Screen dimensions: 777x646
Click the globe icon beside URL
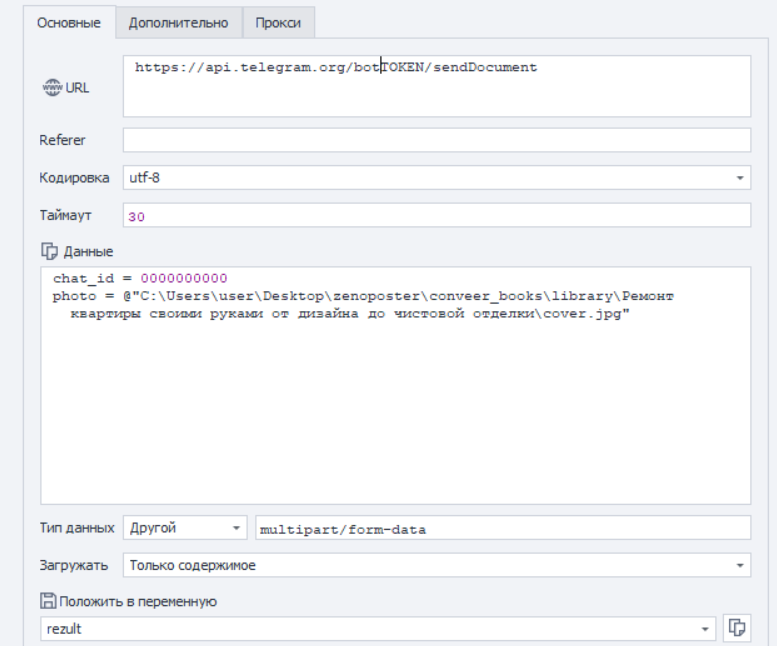point(52,87)
